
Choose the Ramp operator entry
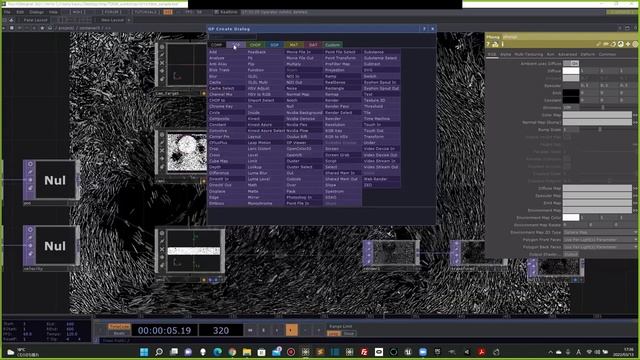(342, 76)
